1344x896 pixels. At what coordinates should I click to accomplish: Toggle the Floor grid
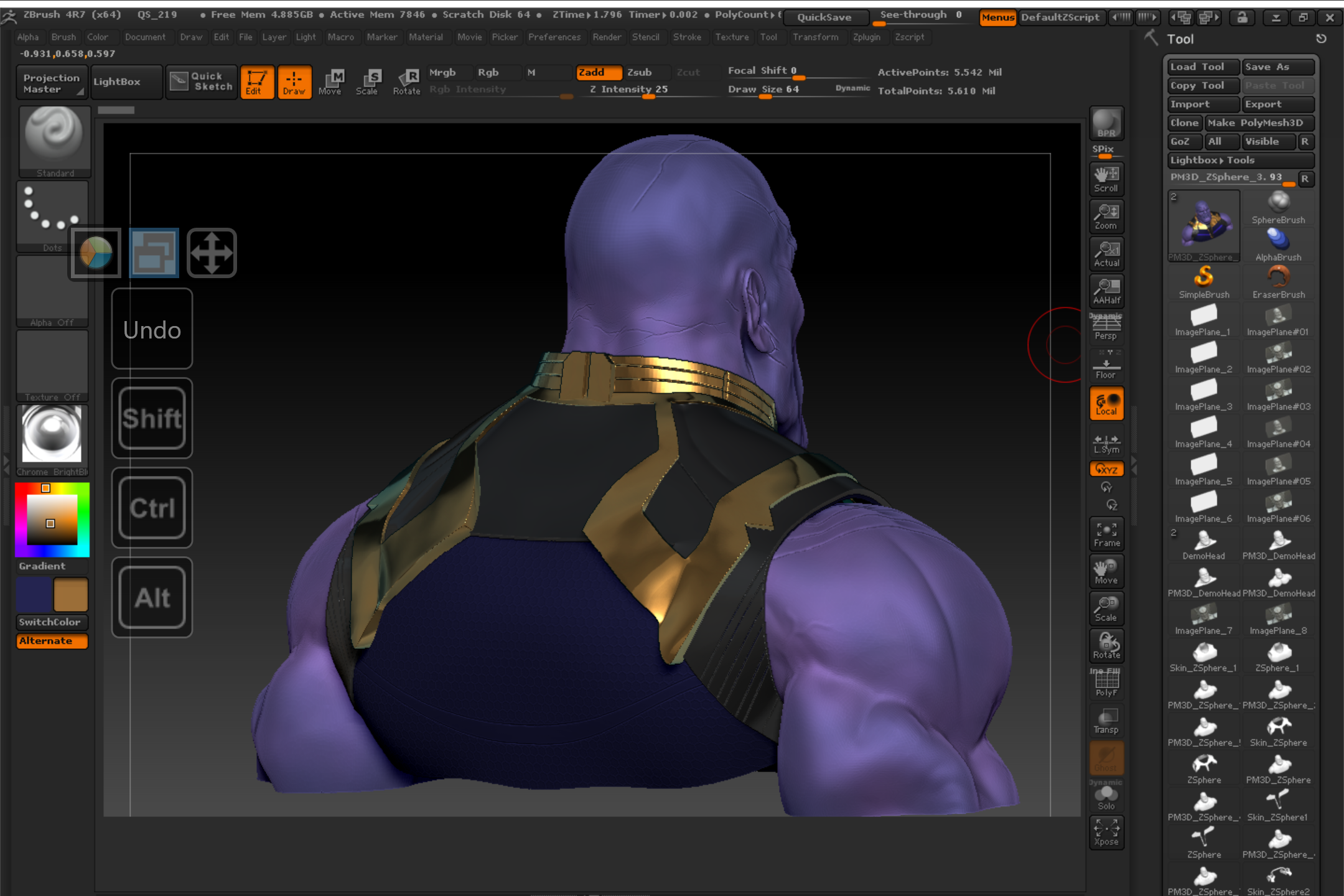pos(1106,366)
